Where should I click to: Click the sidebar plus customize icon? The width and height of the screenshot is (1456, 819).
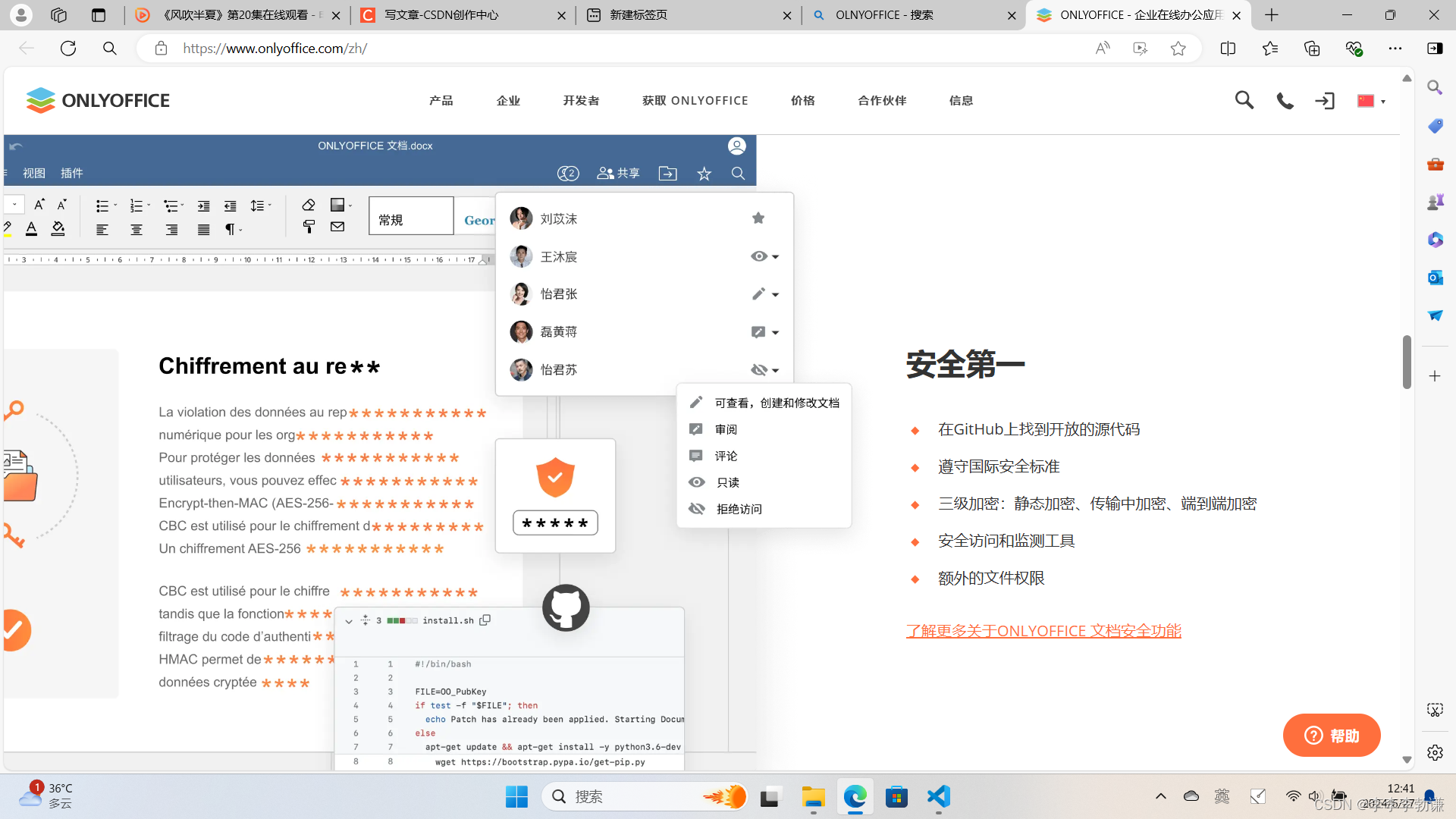point(1435,376)
